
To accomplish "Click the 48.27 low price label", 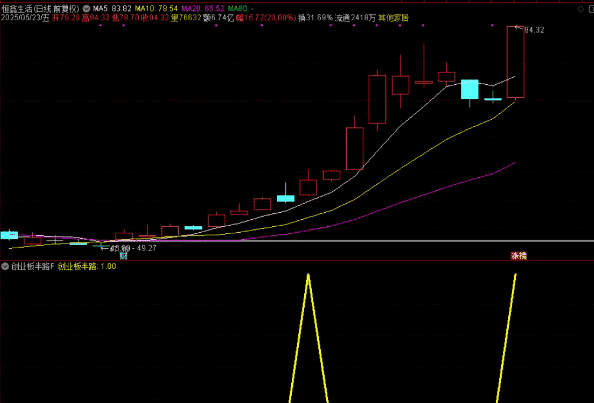I will tap(147, 248).
